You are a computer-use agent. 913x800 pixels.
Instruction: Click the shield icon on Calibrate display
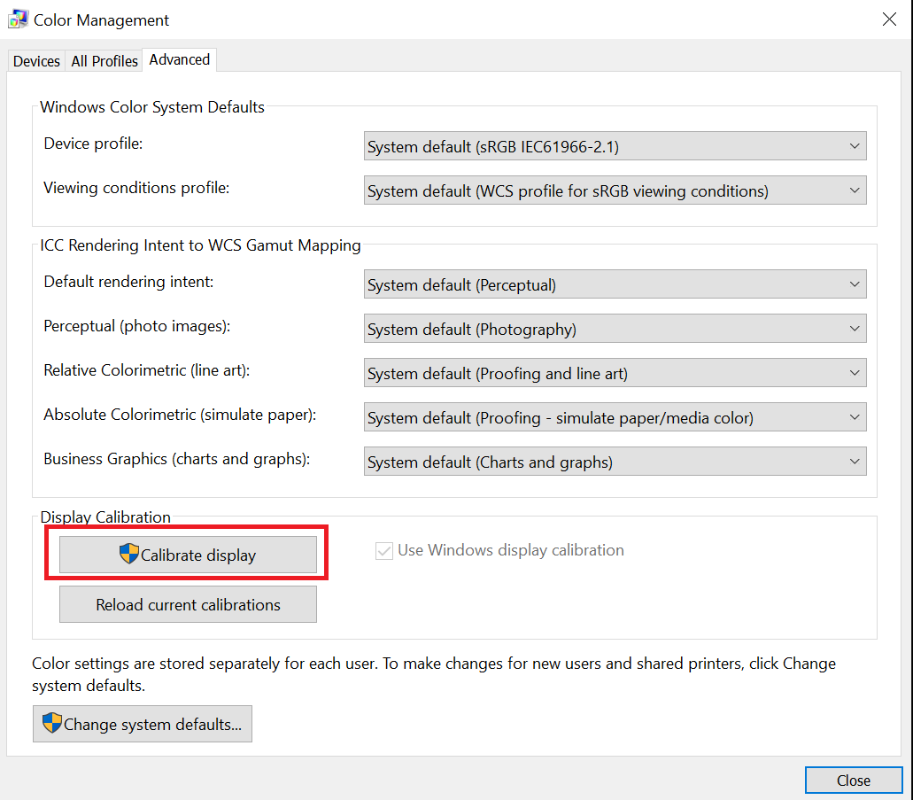pyautogui.click(x=129, y=554)
